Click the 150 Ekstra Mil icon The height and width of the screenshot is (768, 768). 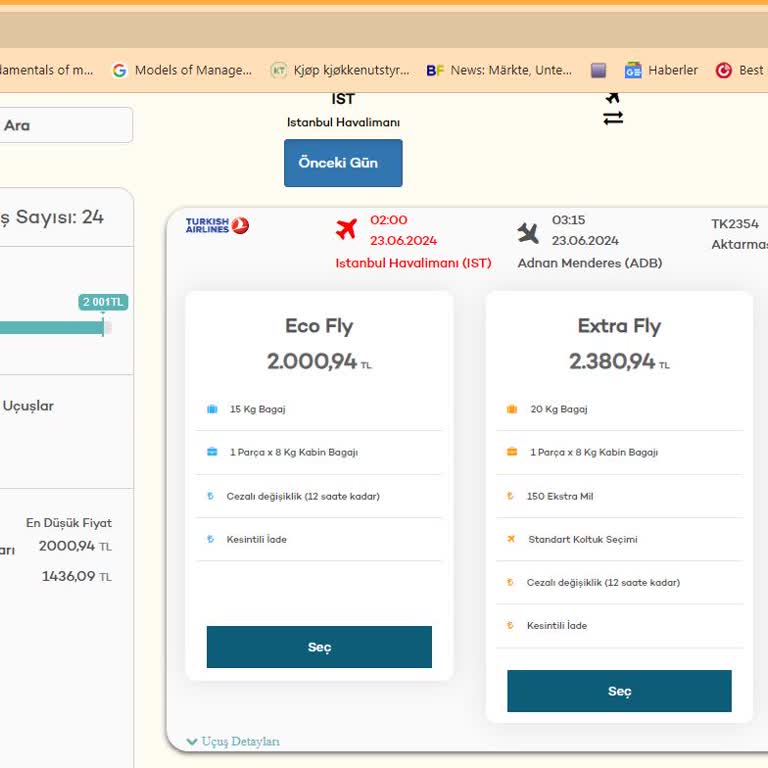pos(511,496)
